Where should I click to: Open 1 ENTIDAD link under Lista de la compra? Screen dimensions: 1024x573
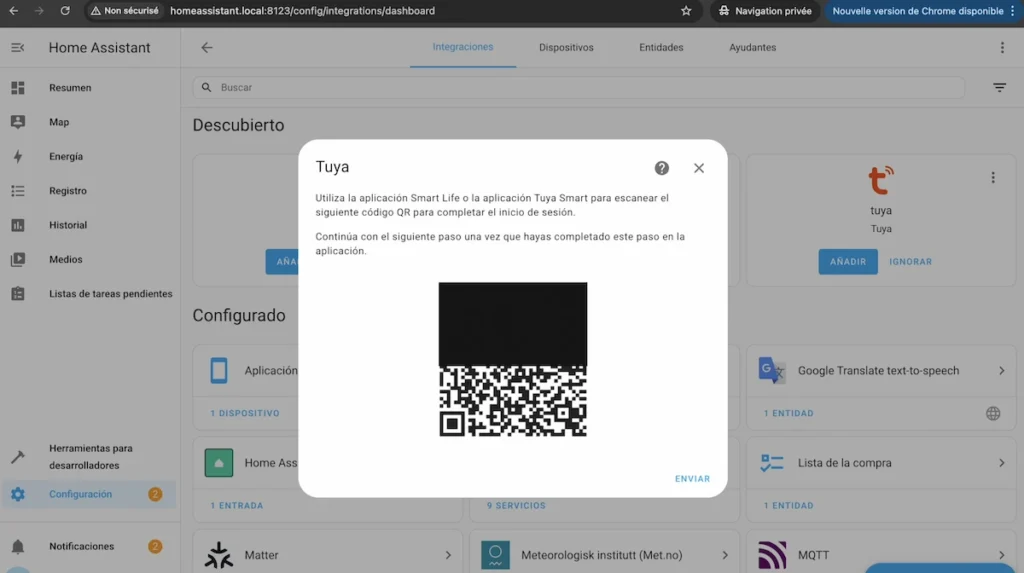pos(789,506)
